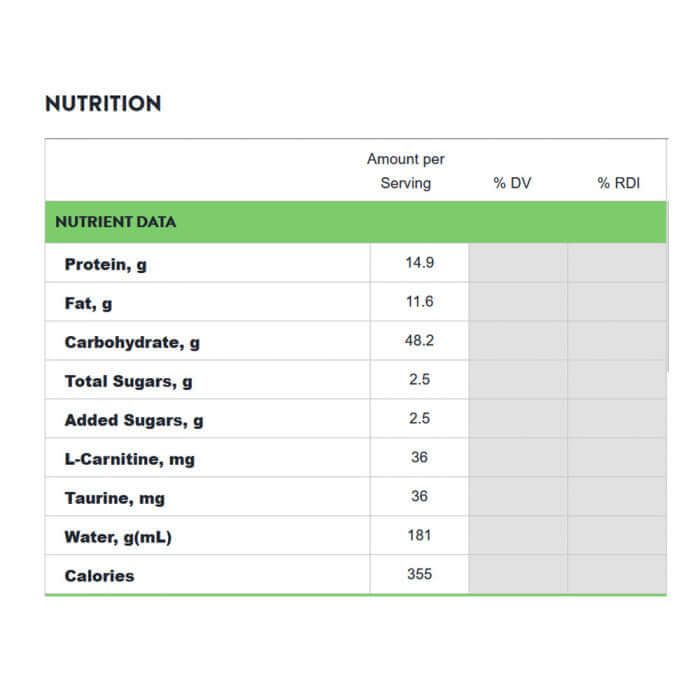Screen dimensions: 700x700
Task: Select the L-Carnitine, mg row label
Action: point(129,459)
